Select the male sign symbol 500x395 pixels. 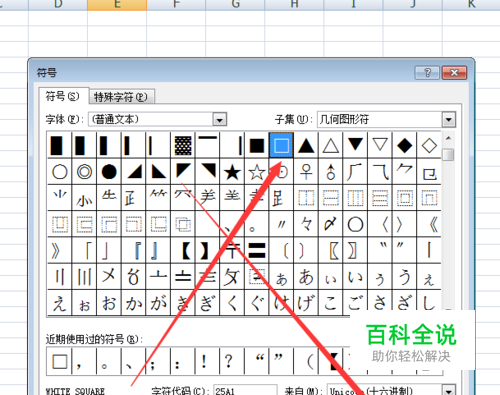(x=331, y=172)
